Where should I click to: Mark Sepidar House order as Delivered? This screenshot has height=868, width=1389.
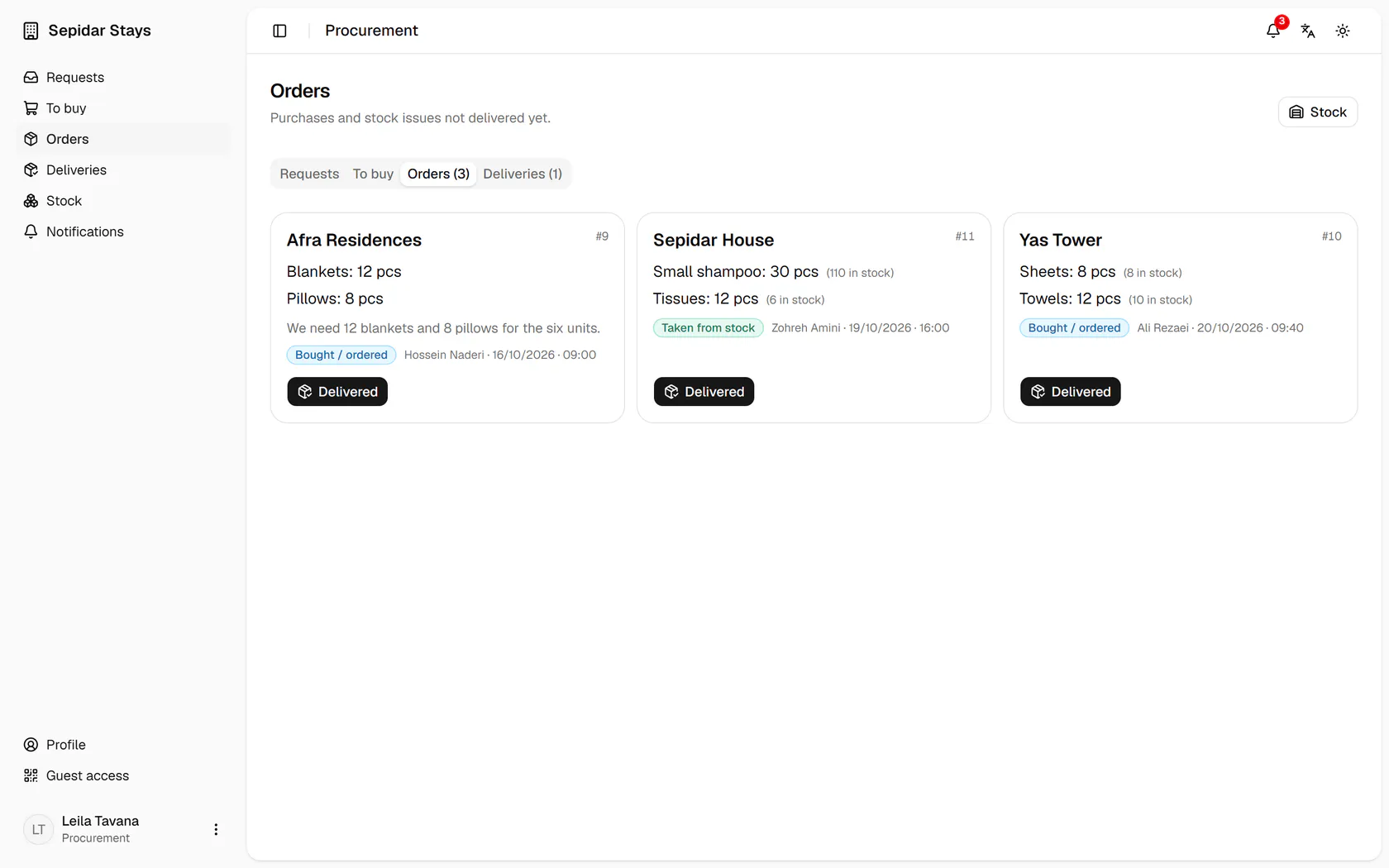704,392
